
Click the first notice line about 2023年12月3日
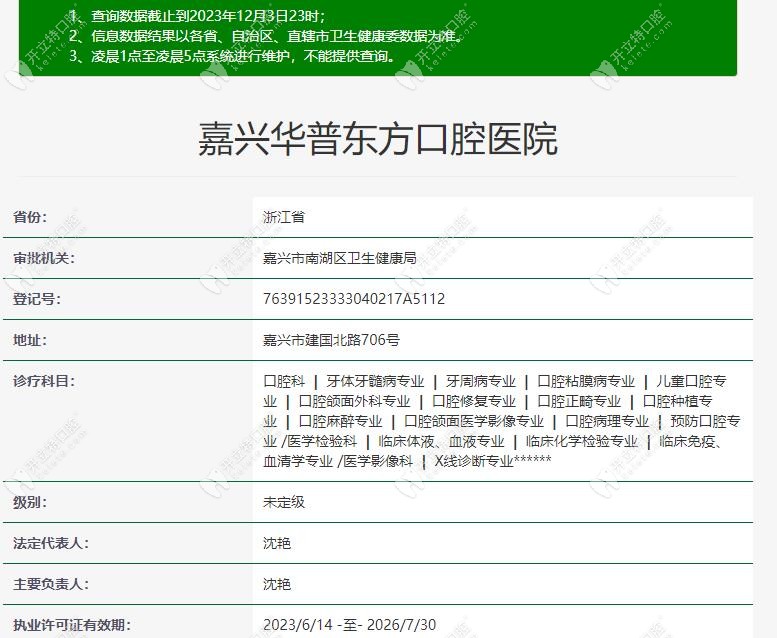pyautogui.click(x=197, y=16)
